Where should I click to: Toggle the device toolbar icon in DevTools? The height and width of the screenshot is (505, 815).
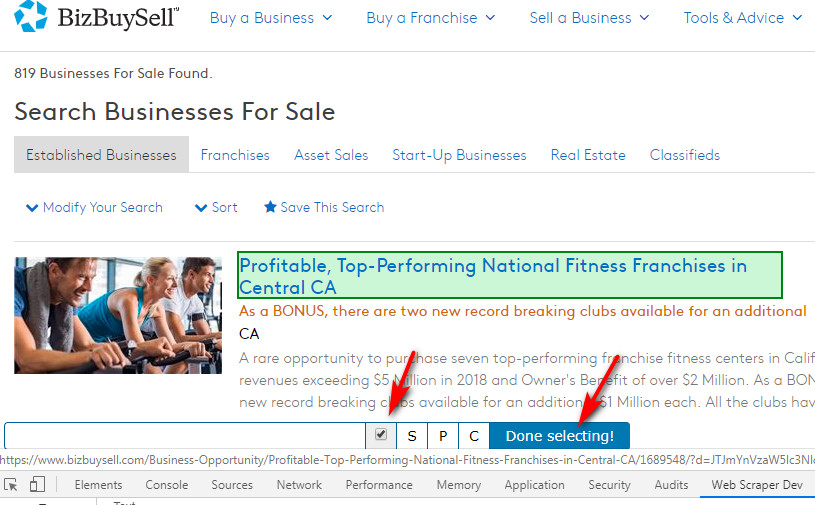point(37,485)
